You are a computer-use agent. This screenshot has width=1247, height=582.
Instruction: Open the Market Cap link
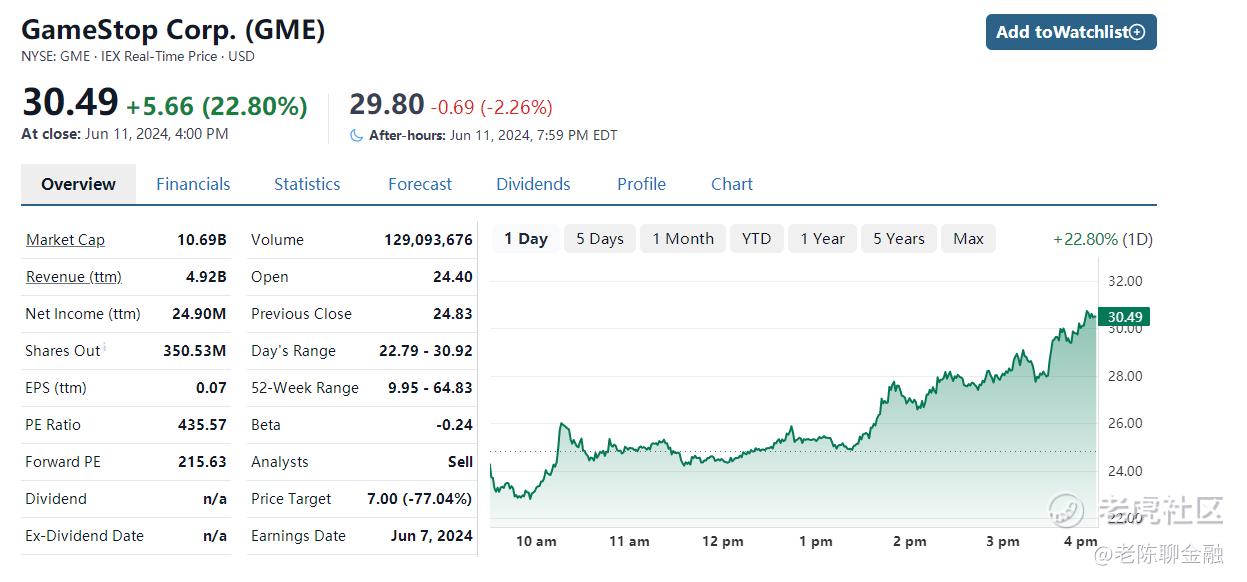(65, 240)
